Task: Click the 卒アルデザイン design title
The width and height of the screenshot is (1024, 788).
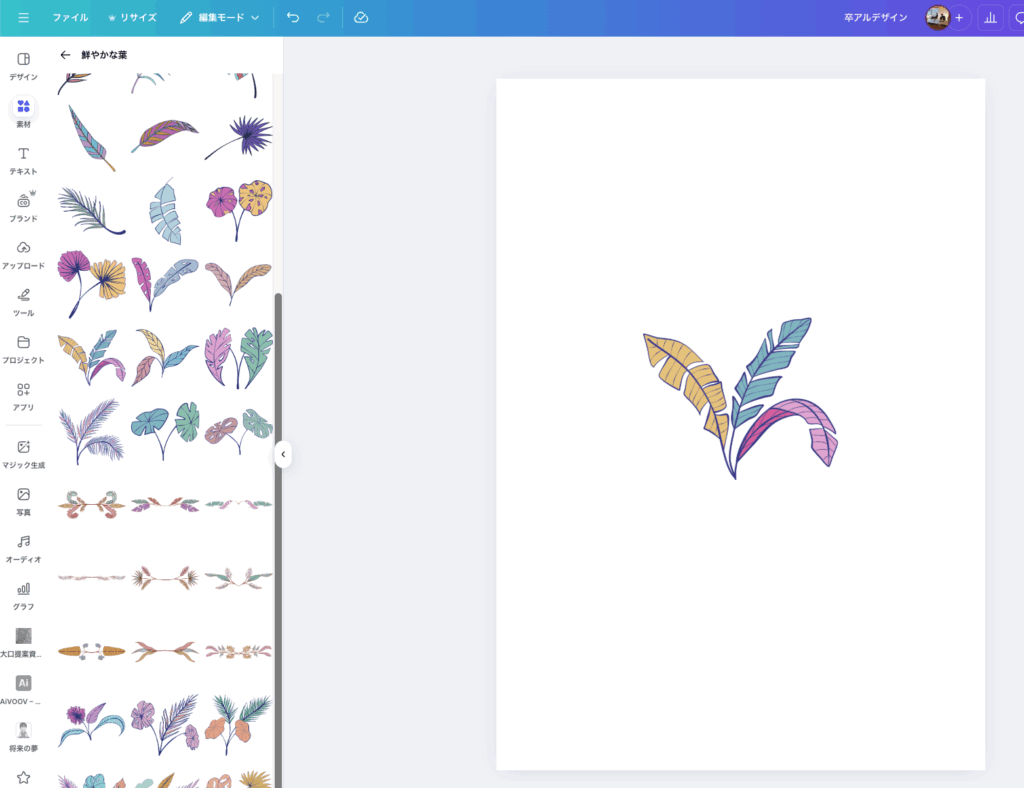Action: (875, 18)
